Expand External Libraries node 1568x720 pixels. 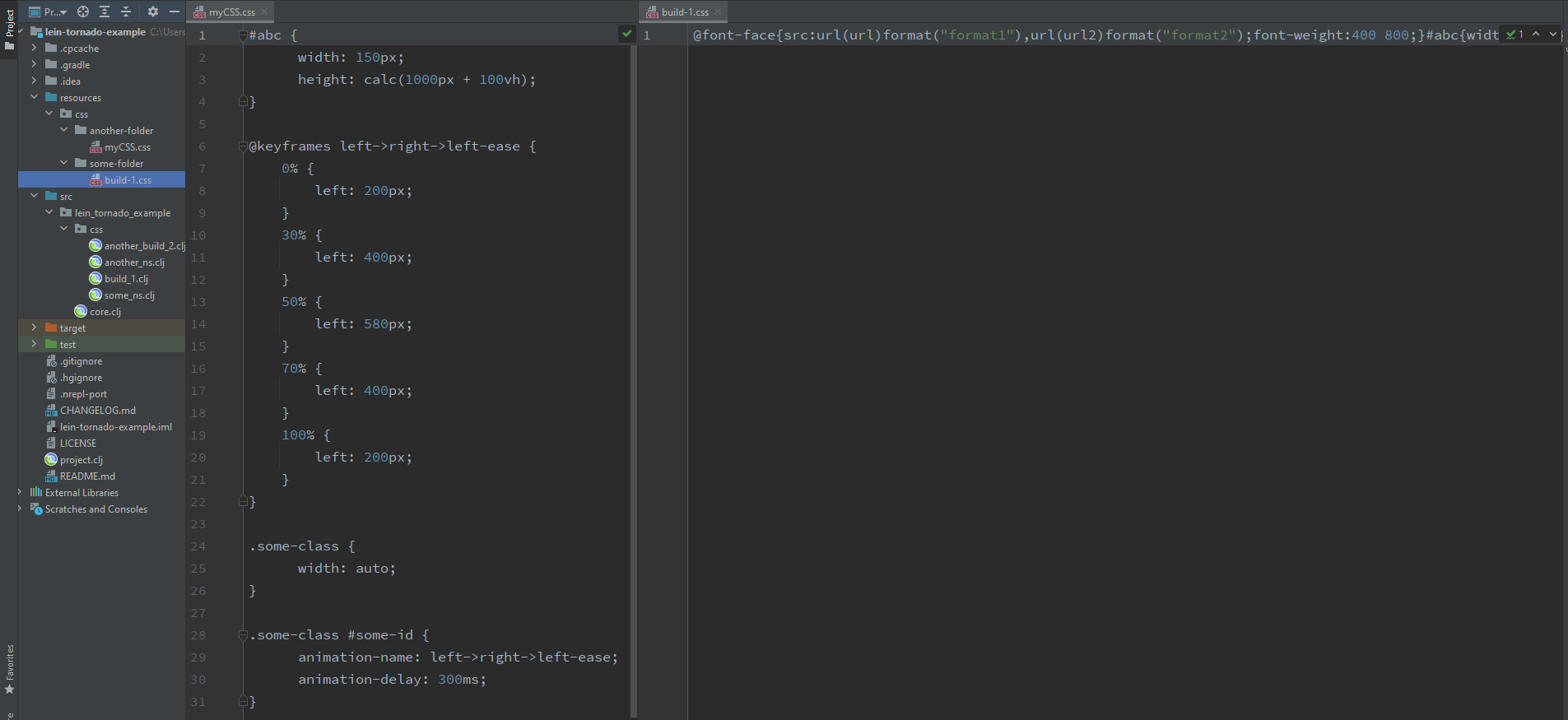pos(20,492)
